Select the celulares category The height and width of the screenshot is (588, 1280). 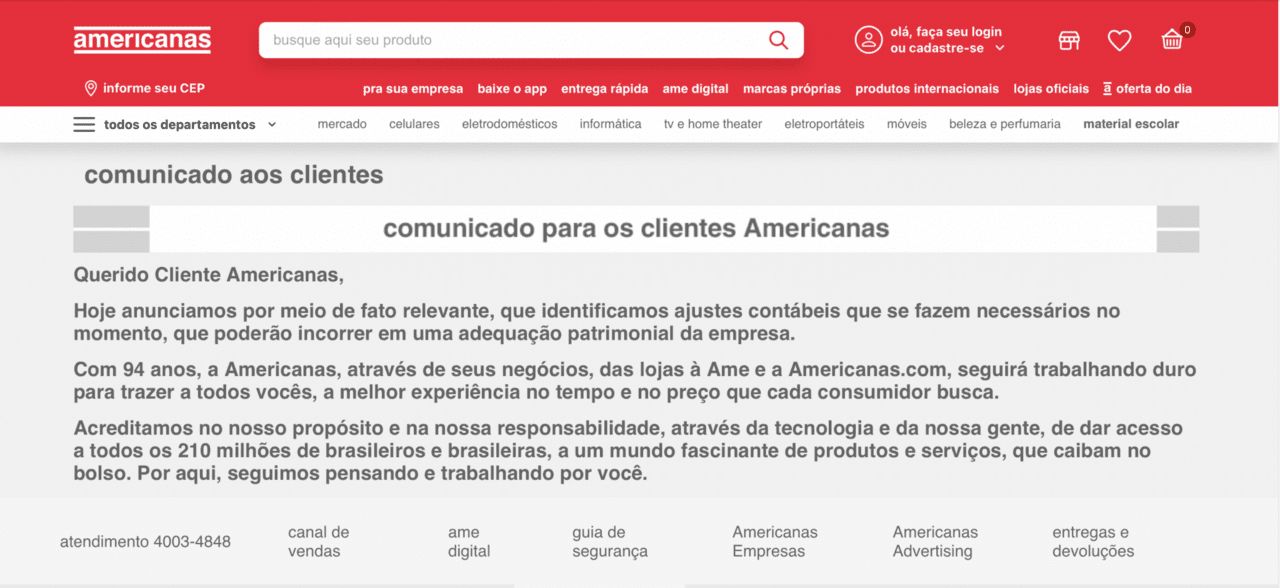(x=414, y=124)
